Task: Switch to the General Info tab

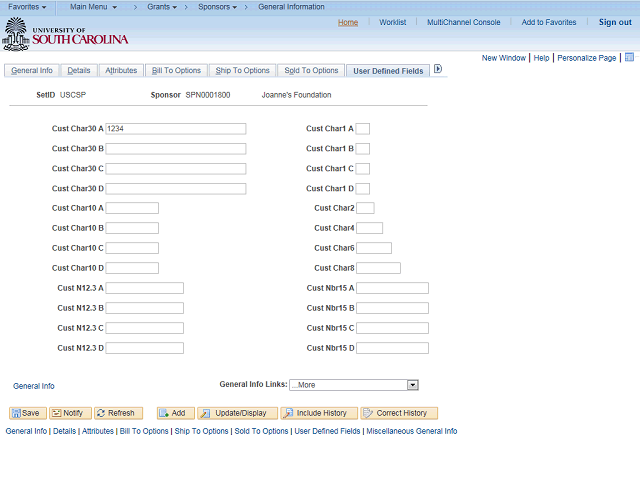Action: pyautogui.click(x=32, y=71)
